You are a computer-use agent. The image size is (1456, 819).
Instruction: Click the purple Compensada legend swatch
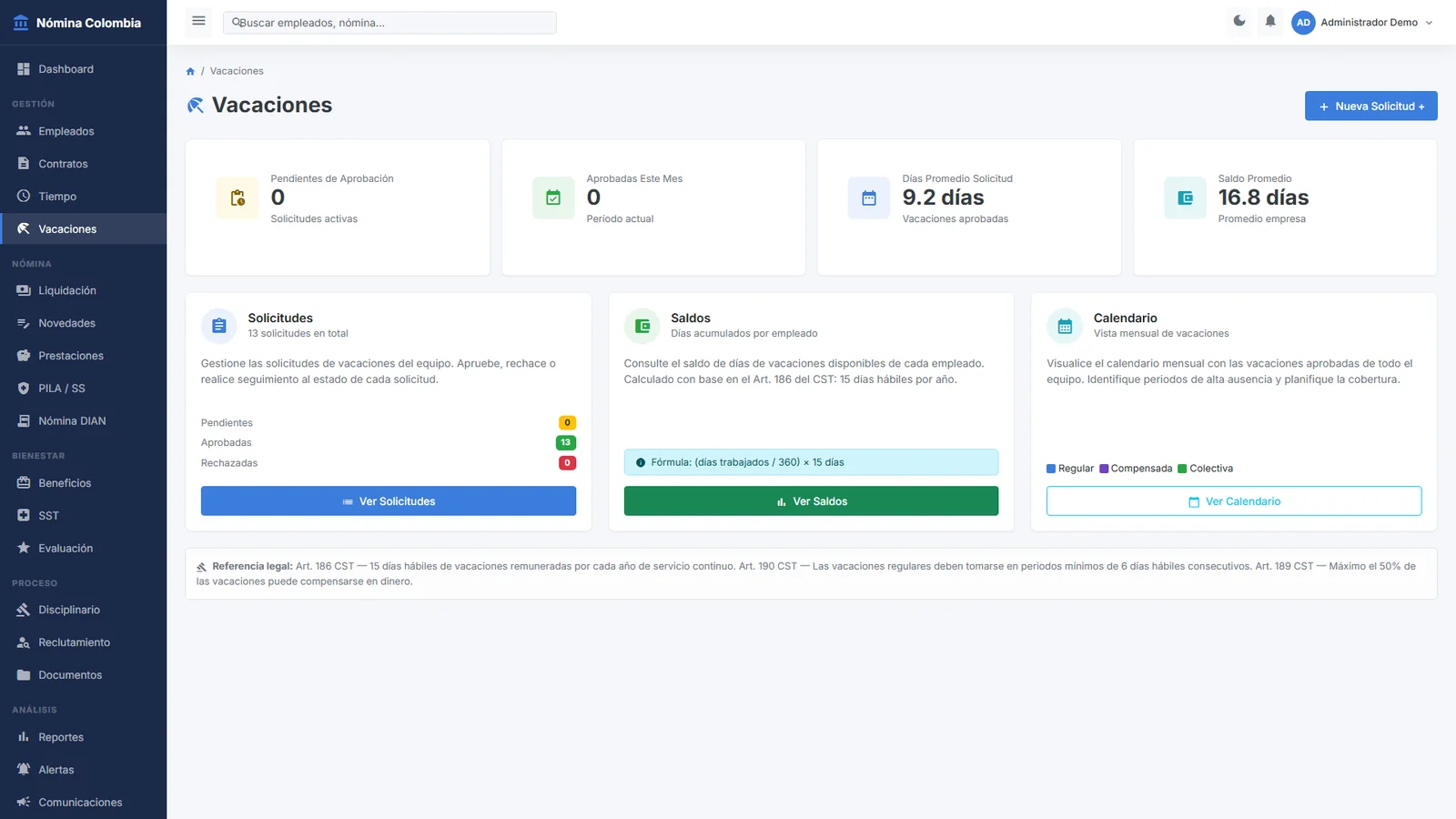point(1104,469)
